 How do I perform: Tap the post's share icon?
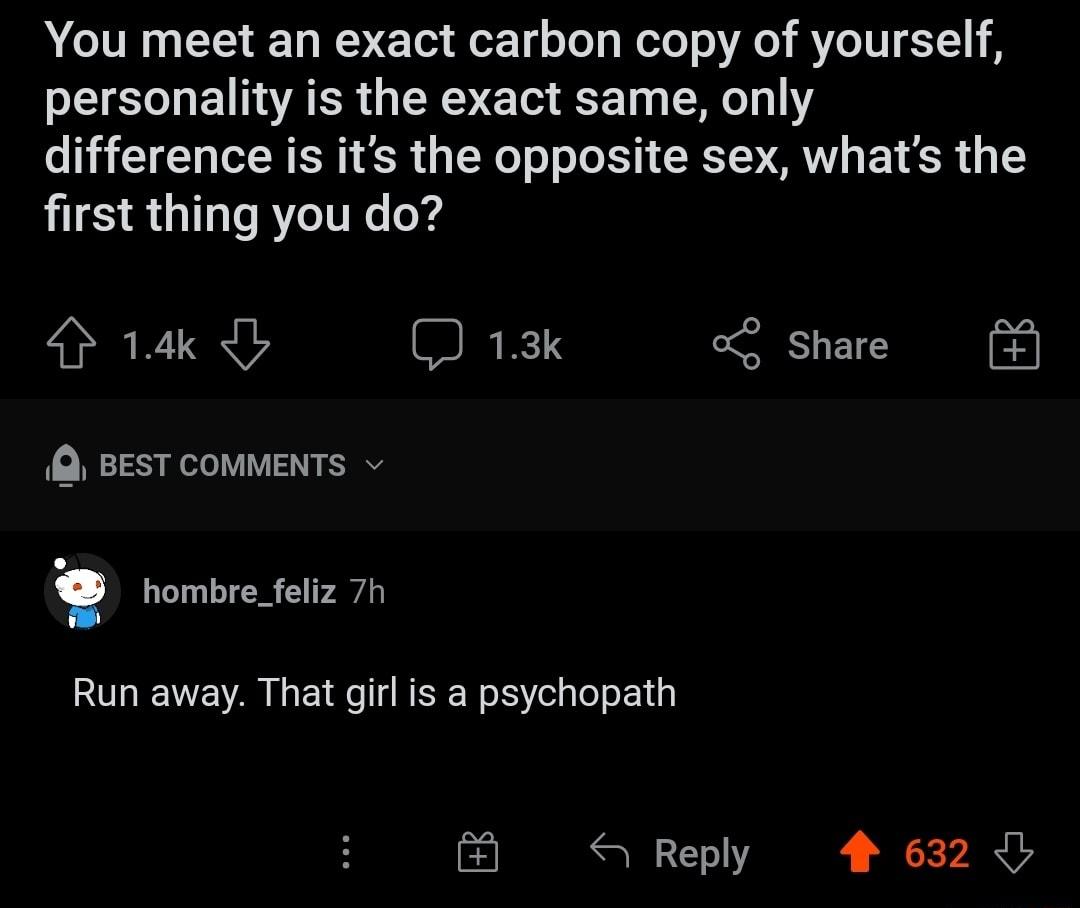tap(737, 346)
